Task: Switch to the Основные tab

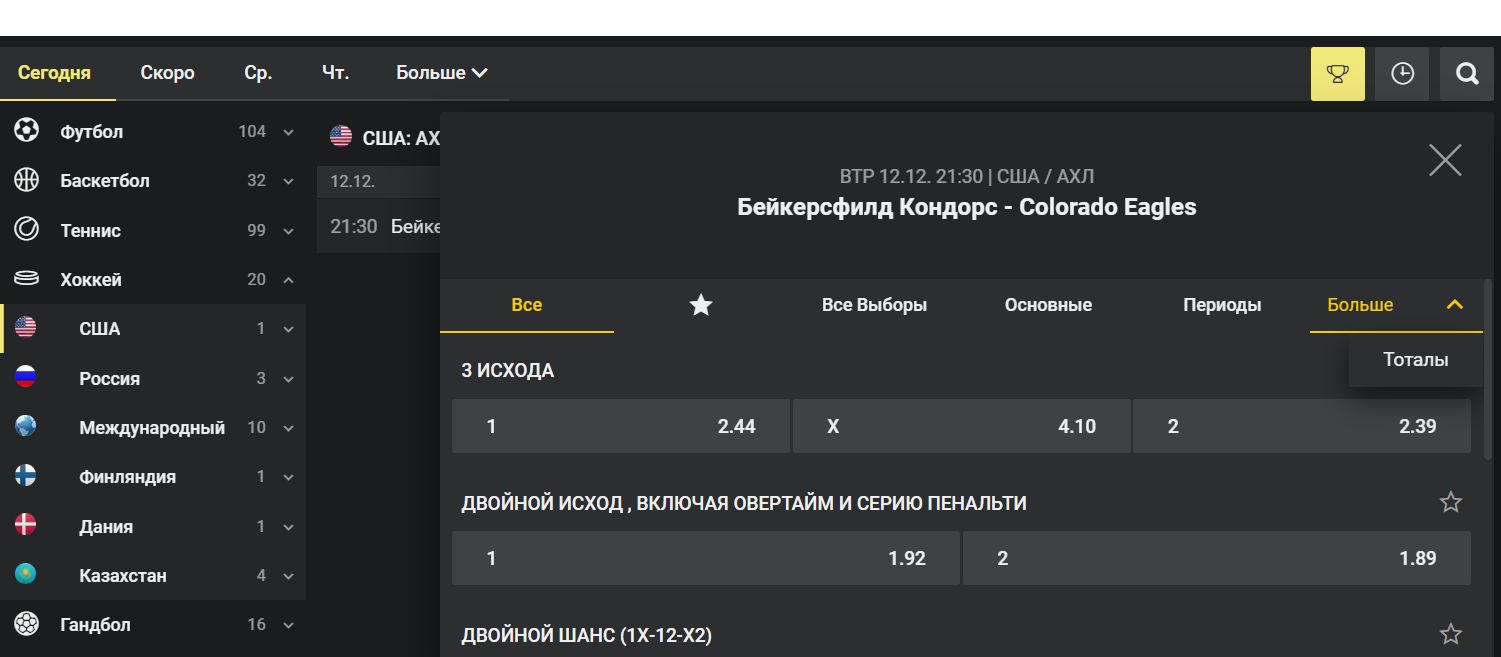Action: (x=1048, y=305)
